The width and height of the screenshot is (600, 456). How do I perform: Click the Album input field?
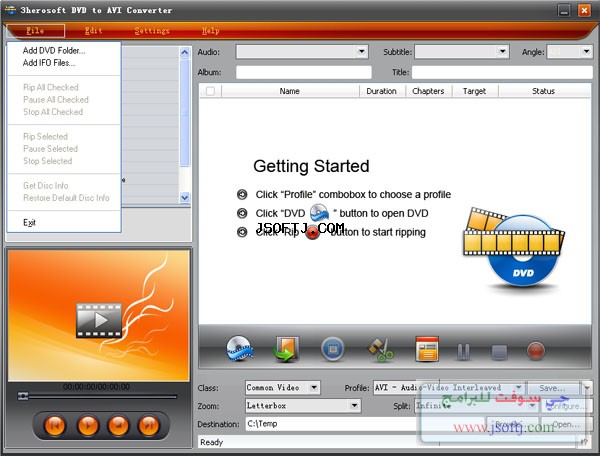[x=304, y=72]
